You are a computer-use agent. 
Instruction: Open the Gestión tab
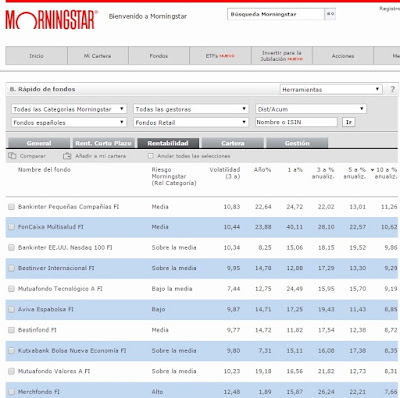[297, 143]
